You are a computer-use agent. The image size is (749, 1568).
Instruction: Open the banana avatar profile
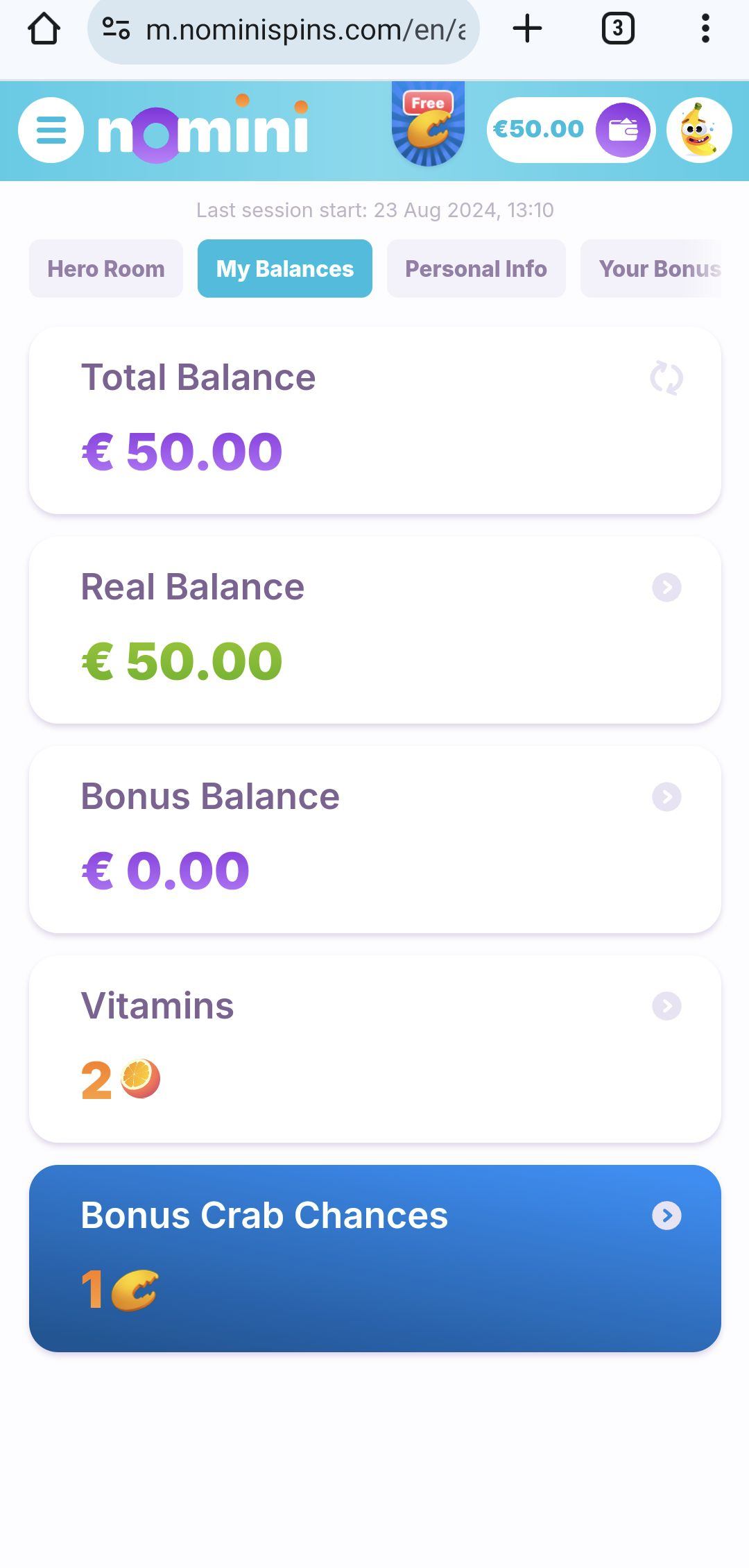click(699, 130)
